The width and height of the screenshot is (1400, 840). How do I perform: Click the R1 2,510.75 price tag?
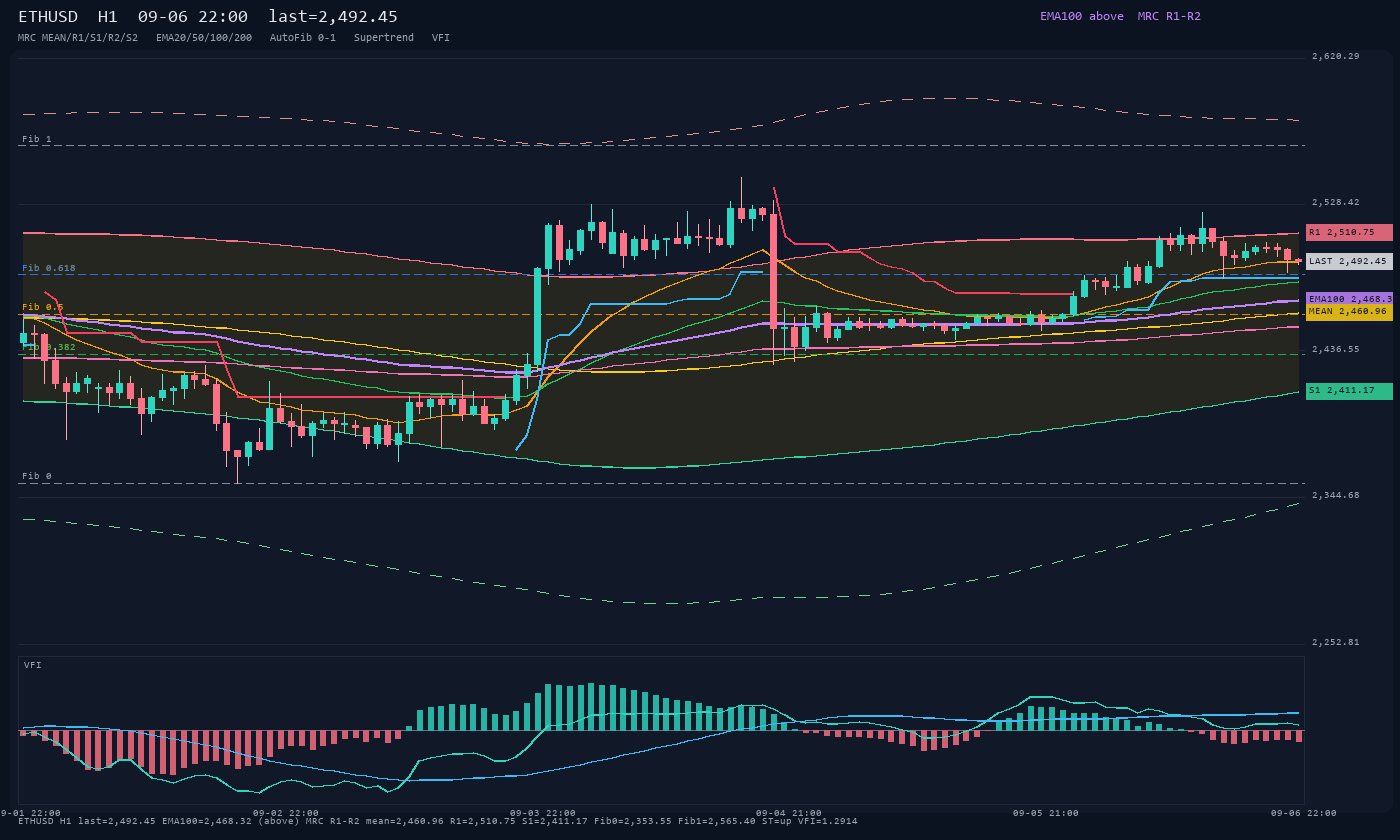point(1349,232)
